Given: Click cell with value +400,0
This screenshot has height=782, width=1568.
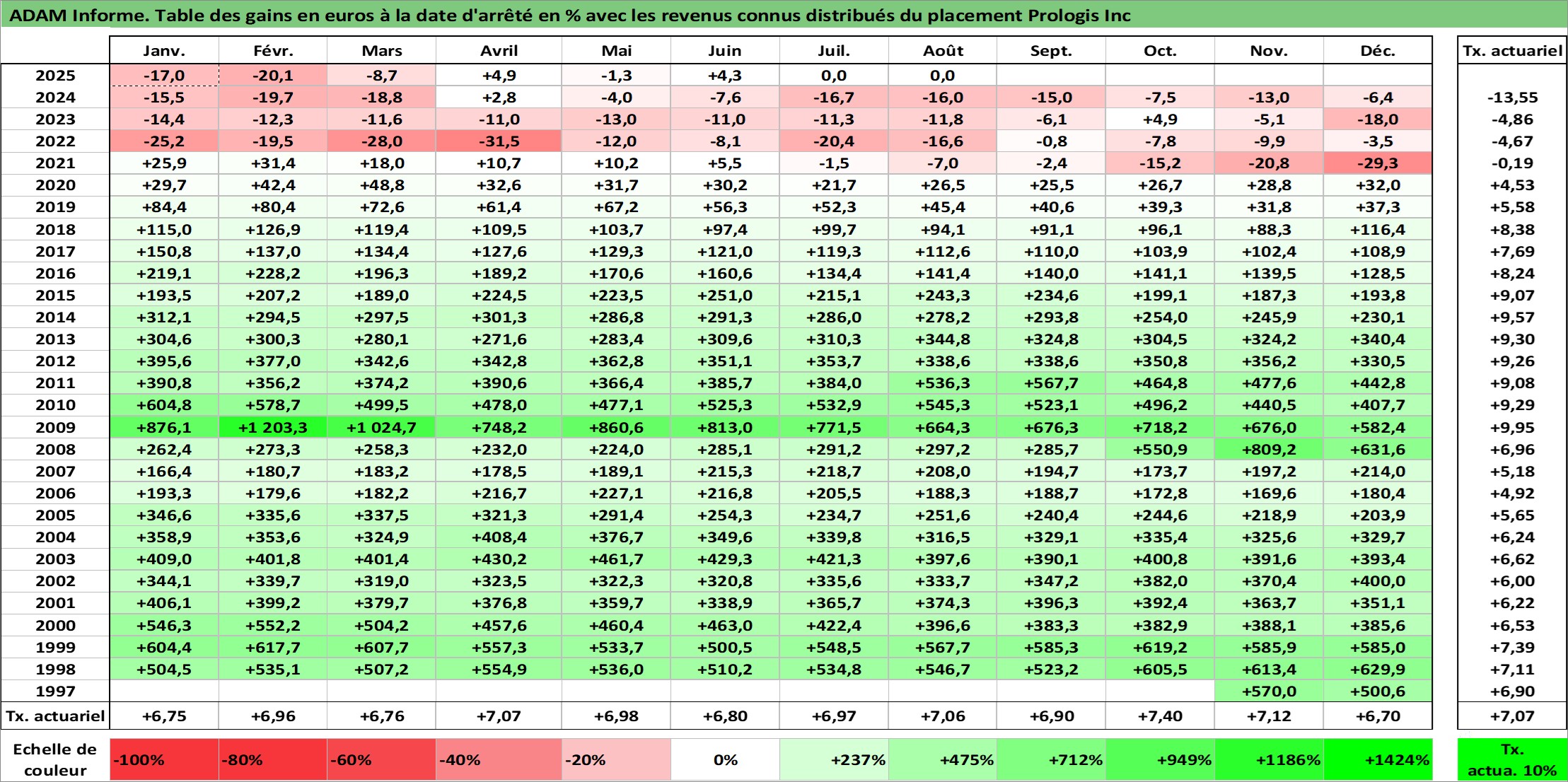Looking at the screenshot, I should [1378, 581].
